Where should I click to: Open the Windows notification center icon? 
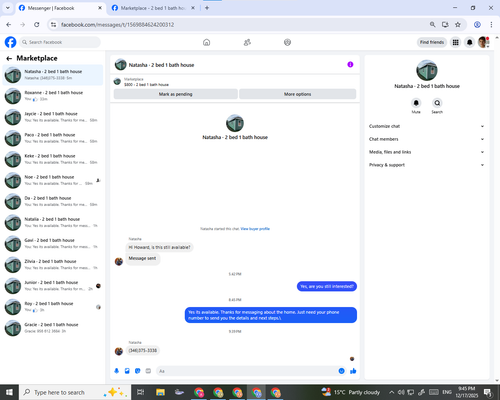click(x=487, y=392)
